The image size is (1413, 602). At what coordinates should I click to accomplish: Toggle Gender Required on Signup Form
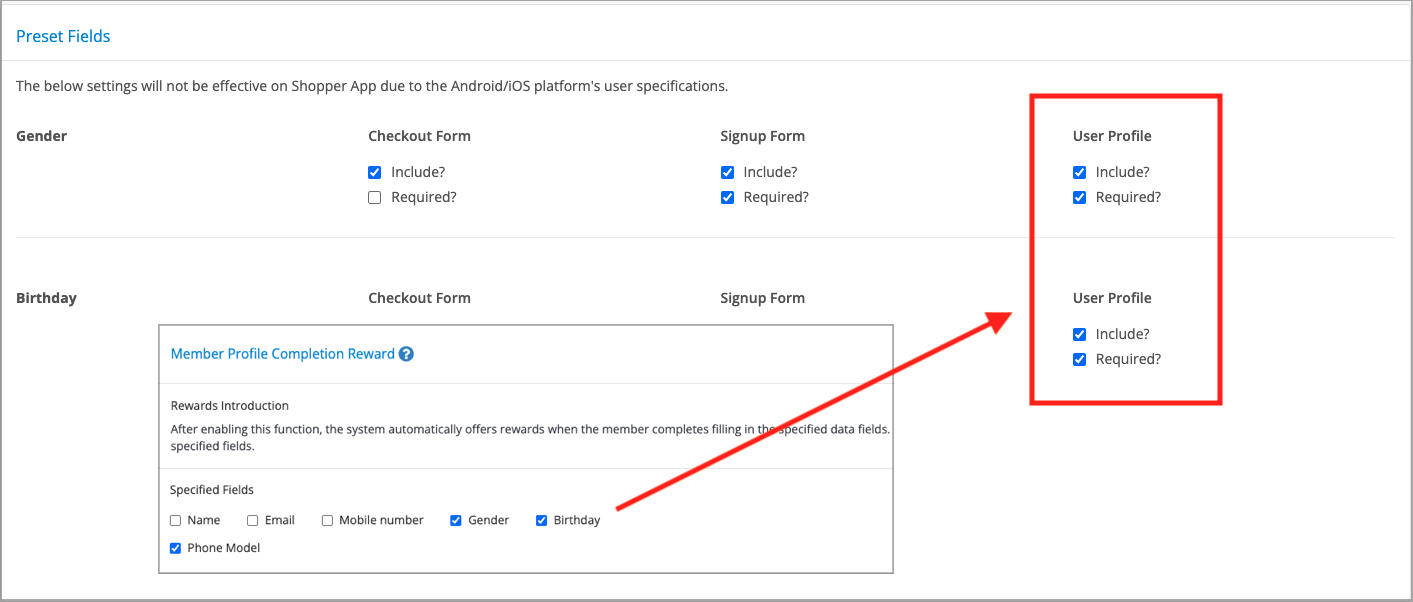(x=727, y=197)
